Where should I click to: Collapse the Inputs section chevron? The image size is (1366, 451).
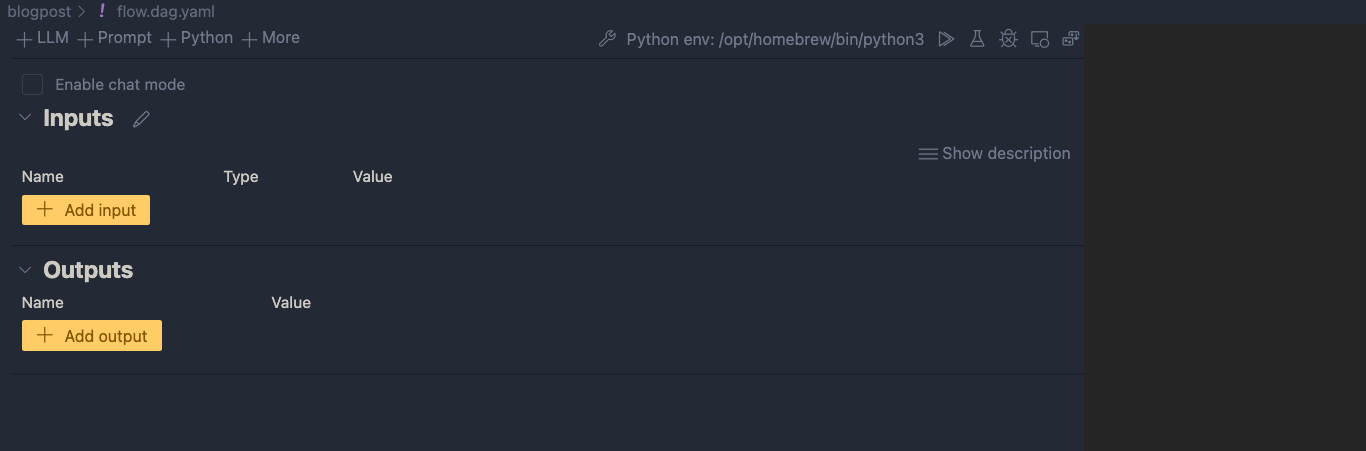click(x=26, y=118)
